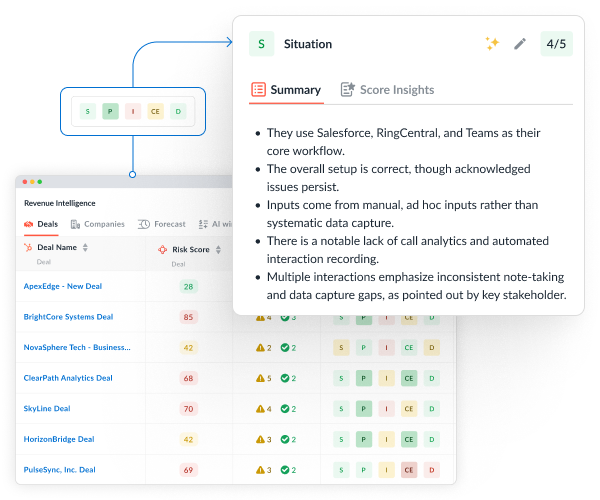600x500 pixels.
Task: Click the S badge in the PulseSync row
Action: click(341, 470)
